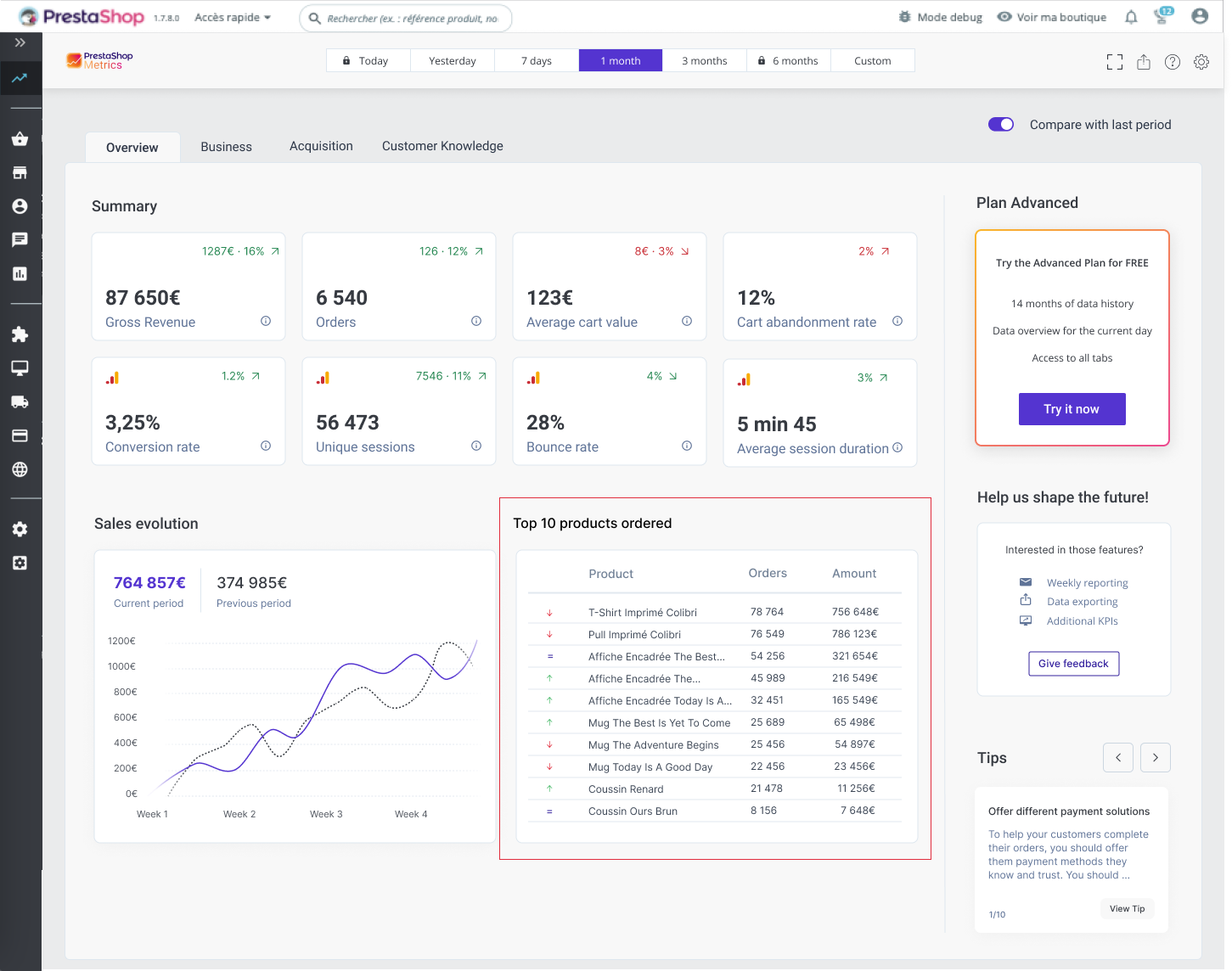Click the orders basket icon in sidebar

pyautogui.click(x=20, y=139)
